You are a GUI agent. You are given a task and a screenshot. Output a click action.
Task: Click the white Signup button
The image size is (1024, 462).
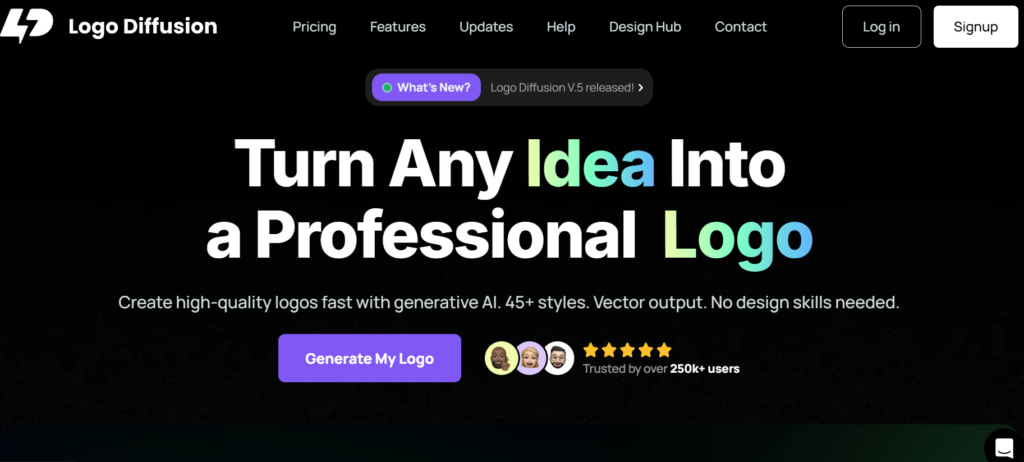(x=975, y=27)
